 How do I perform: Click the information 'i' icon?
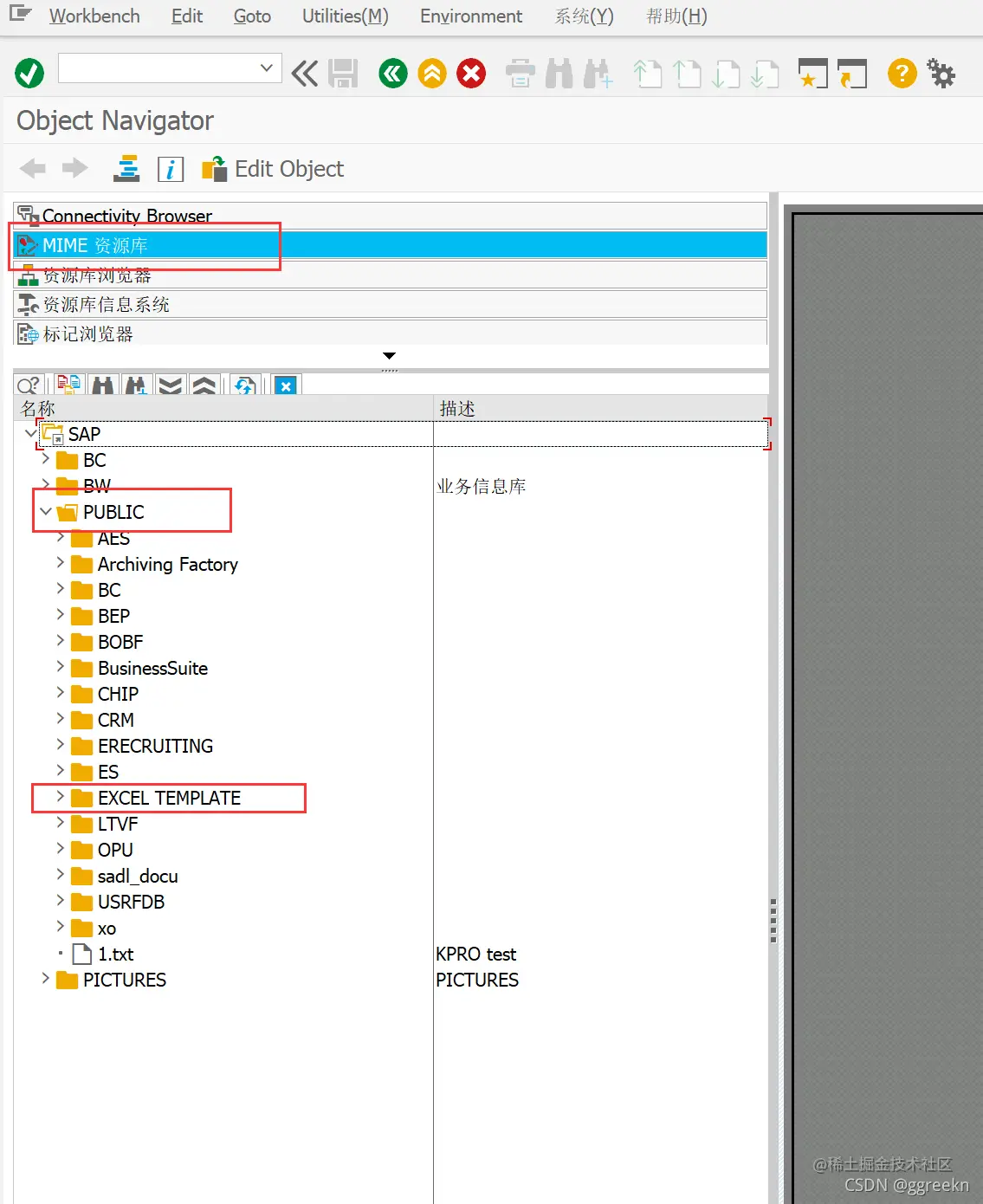pos(171,169)
